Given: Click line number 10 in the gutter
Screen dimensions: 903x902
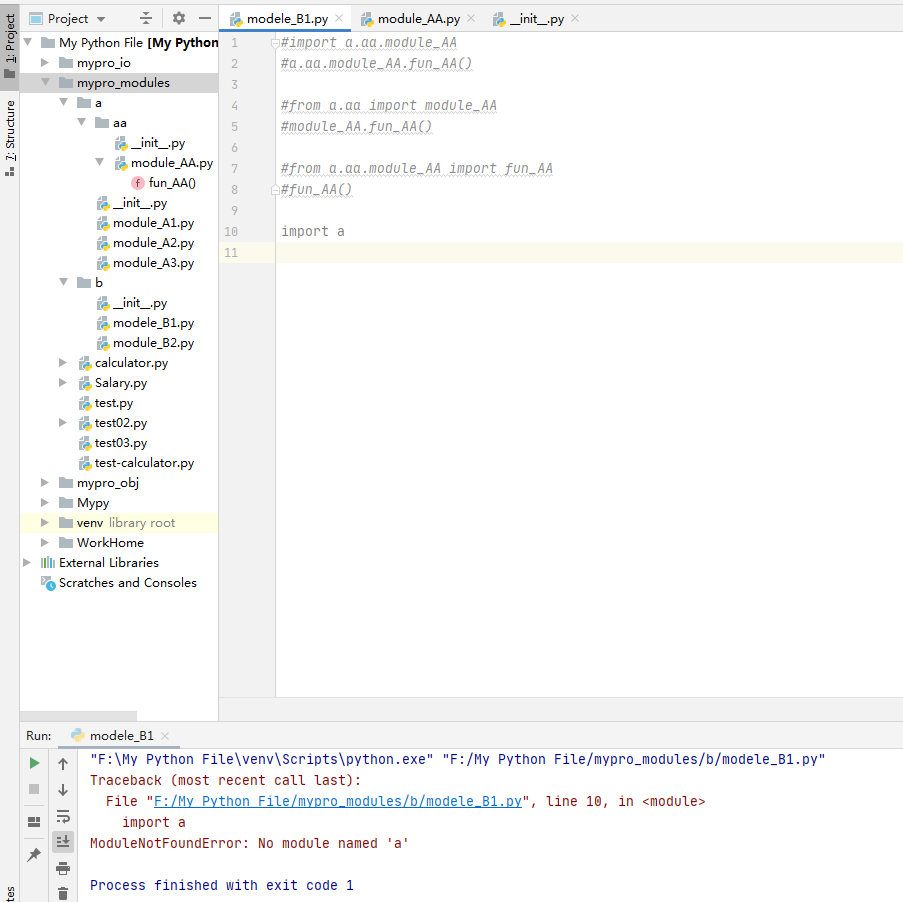Looking at the screenshot, I should 231,232.
